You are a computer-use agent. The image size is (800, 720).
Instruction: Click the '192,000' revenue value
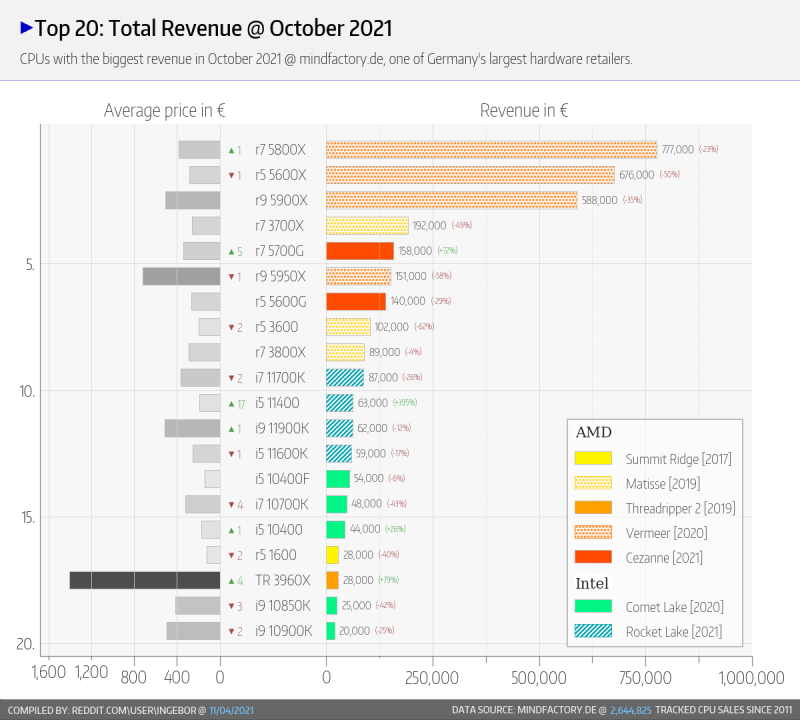click(429, 226)
